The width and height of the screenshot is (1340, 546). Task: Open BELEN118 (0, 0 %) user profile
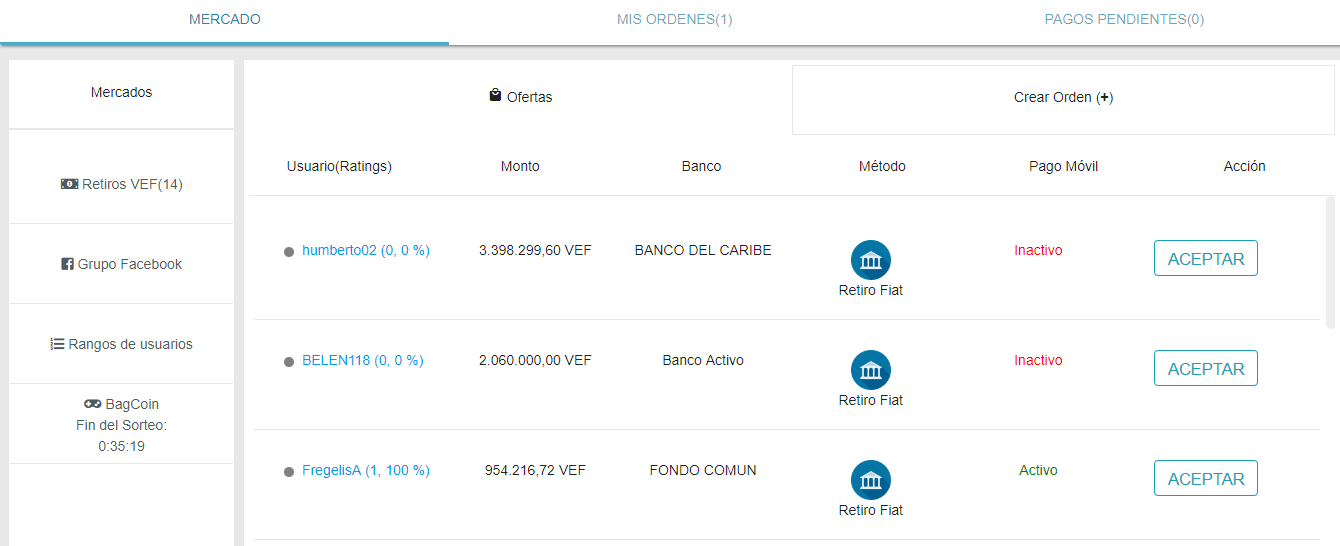pyautogui.click(x=363, y=360)
